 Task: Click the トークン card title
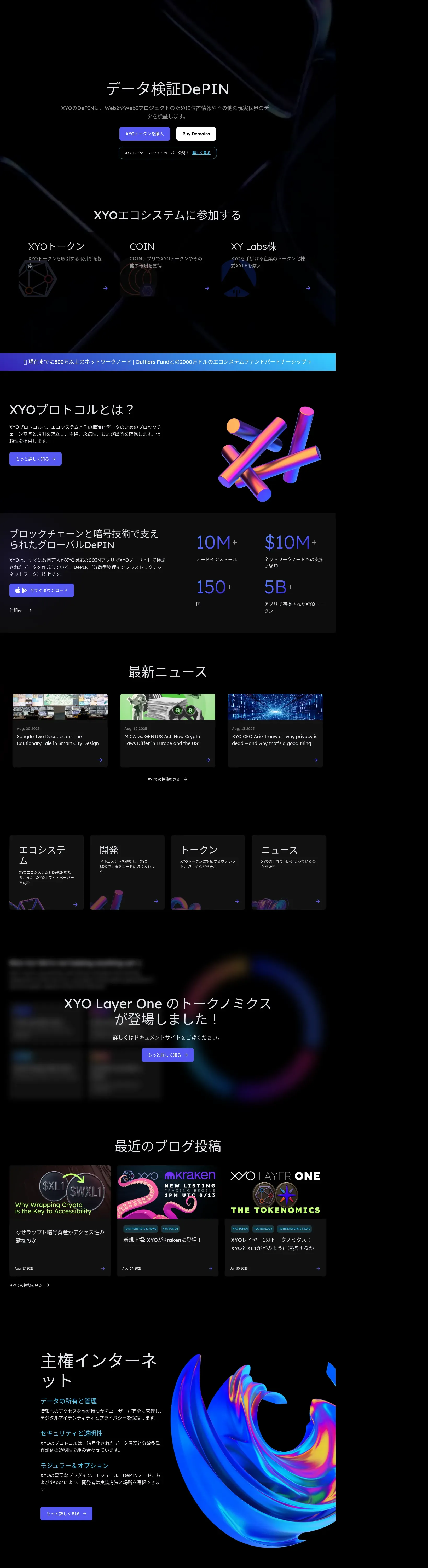point(199,850)
